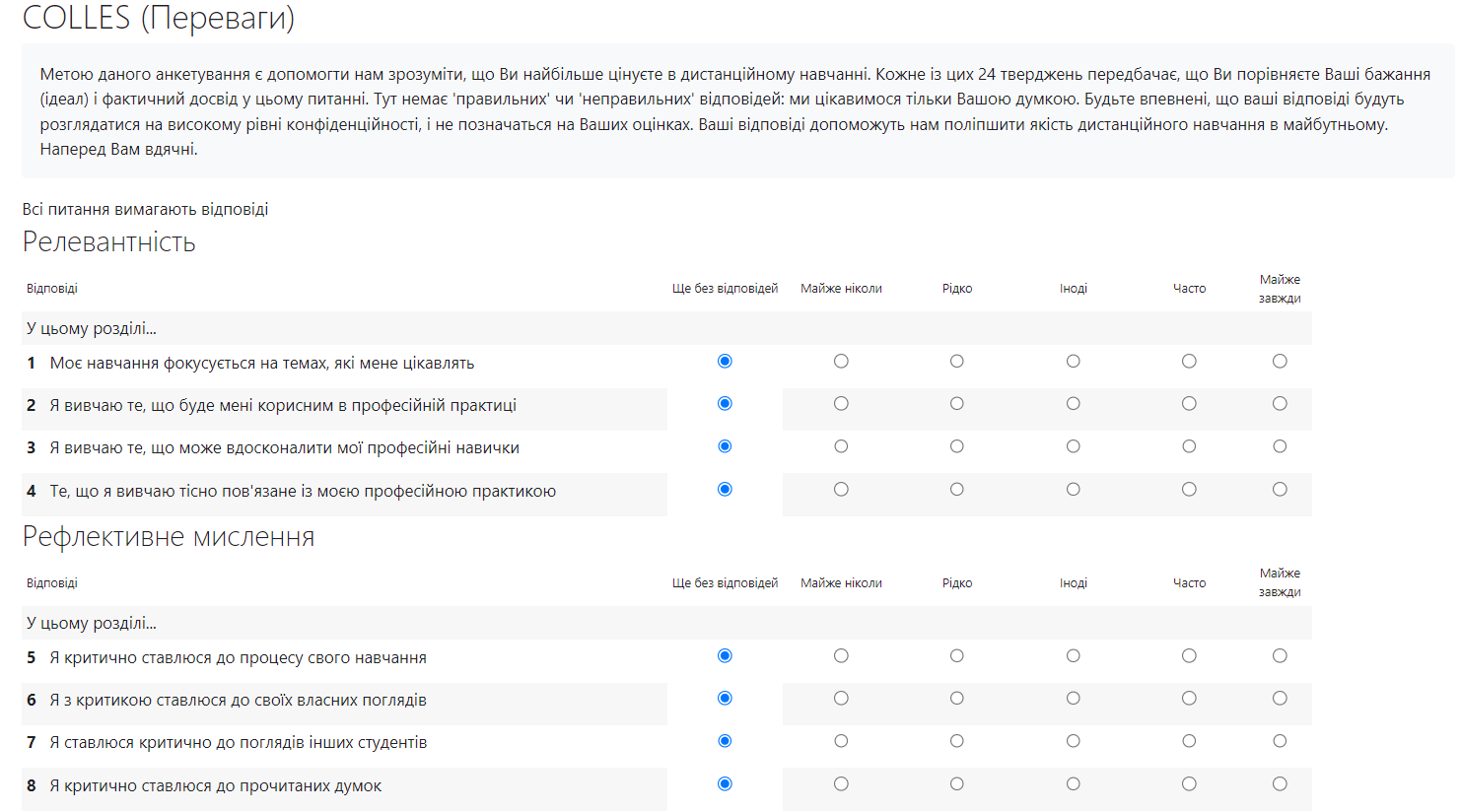1461x812 pixels.
Task: Click the 'Рефлективне мислення' section heading
Action: click(169, 537)
